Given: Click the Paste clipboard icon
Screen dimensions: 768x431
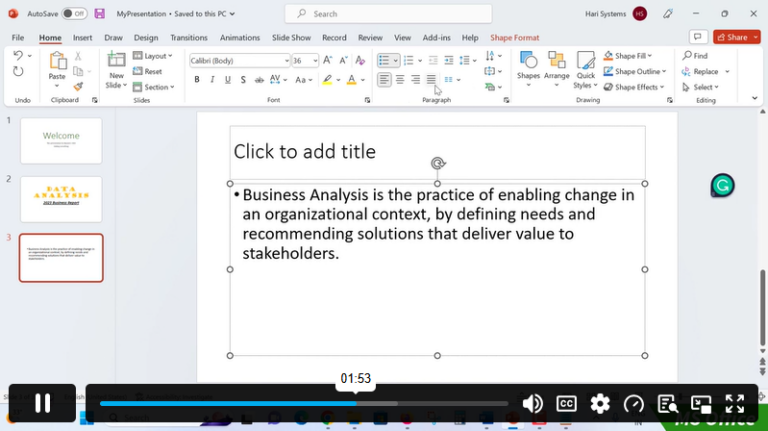Looking at the screenshot, I should pos(57,61).
